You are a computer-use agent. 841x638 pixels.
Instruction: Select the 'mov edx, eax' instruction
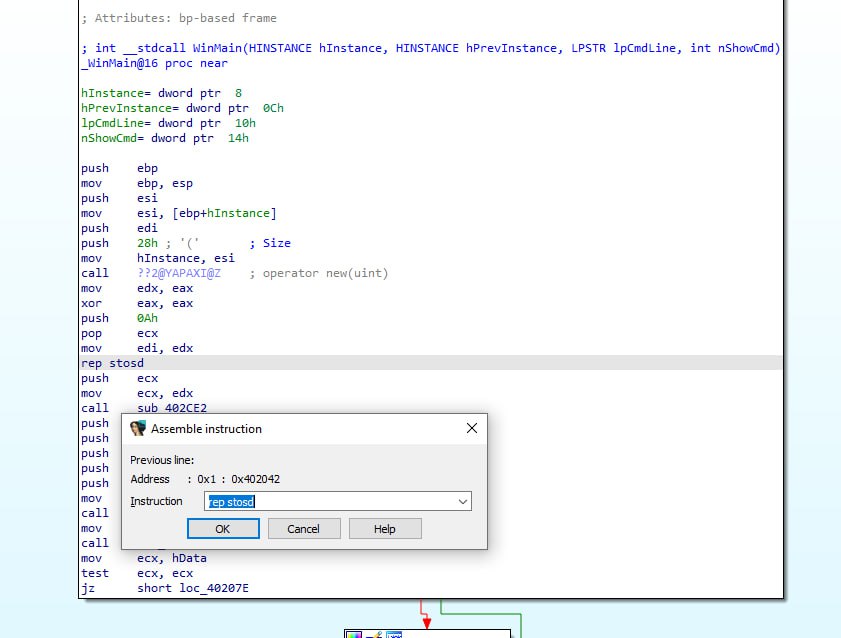click(137, 288)
